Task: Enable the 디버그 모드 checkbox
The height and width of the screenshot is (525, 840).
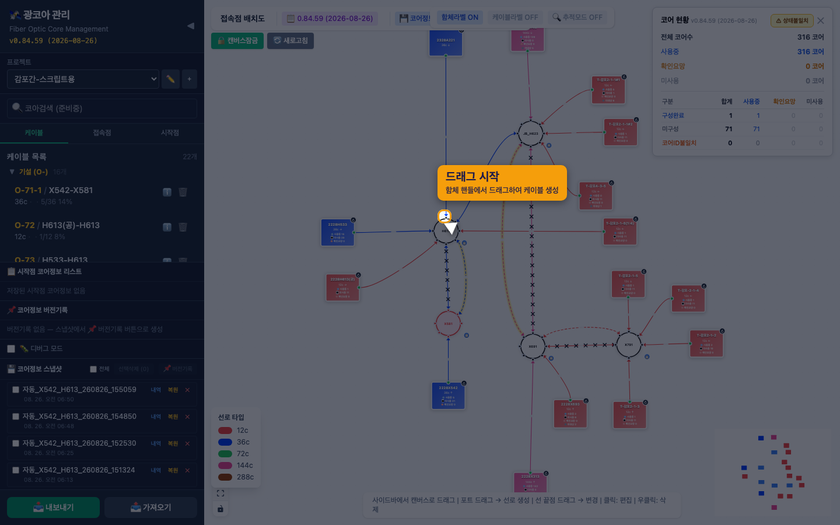Action: (11, 349)
